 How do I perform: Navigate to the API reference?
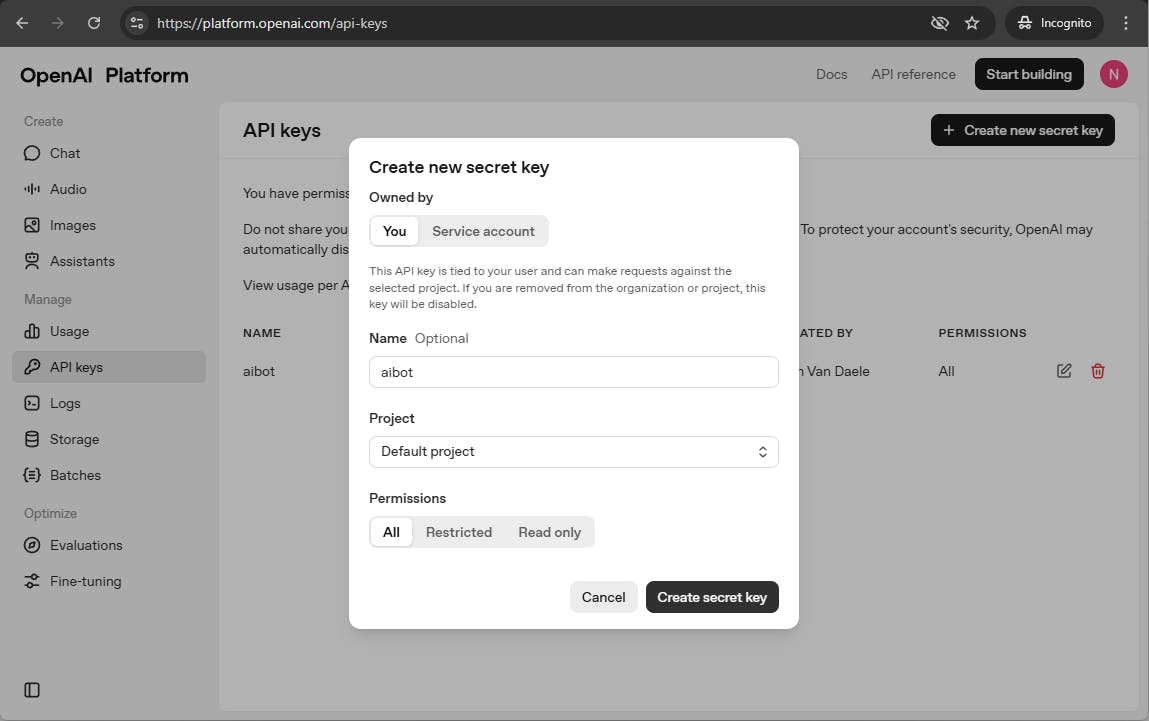[912, 74]
